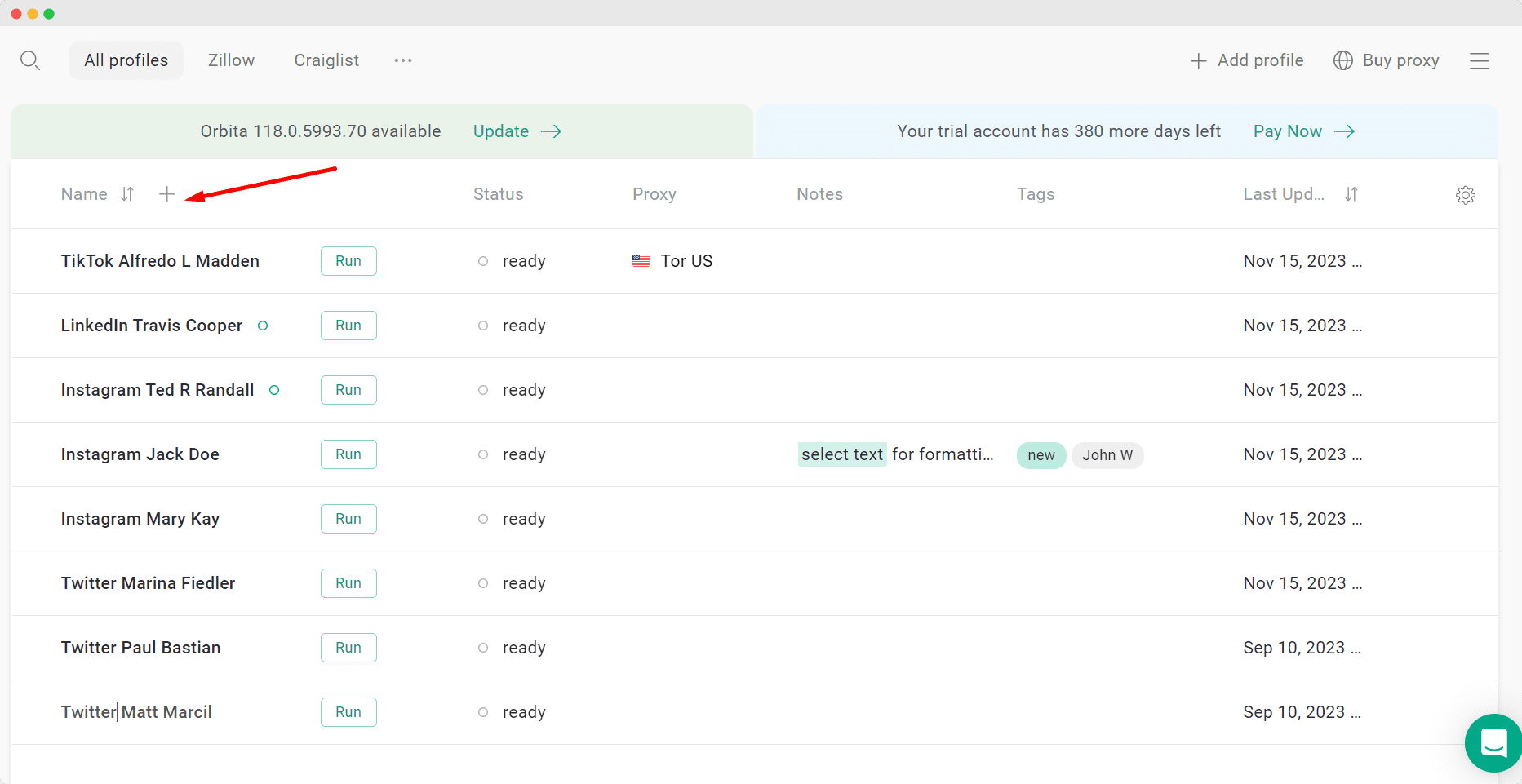
Task: Click green circle beside Instagram Ted R Randall
Action: click(274, 390)
